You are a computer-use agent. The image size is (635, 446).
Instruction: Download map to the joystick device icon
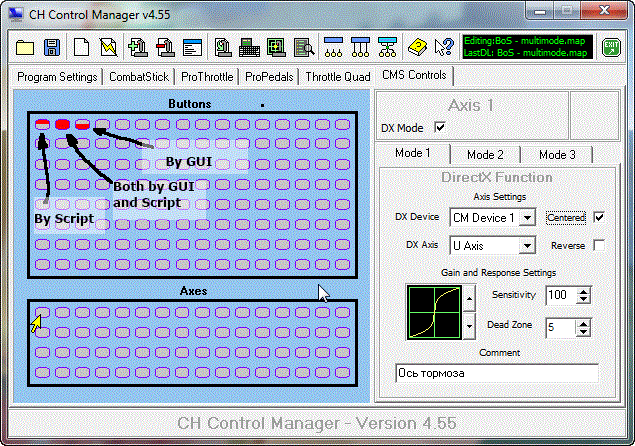click(223, 47)
